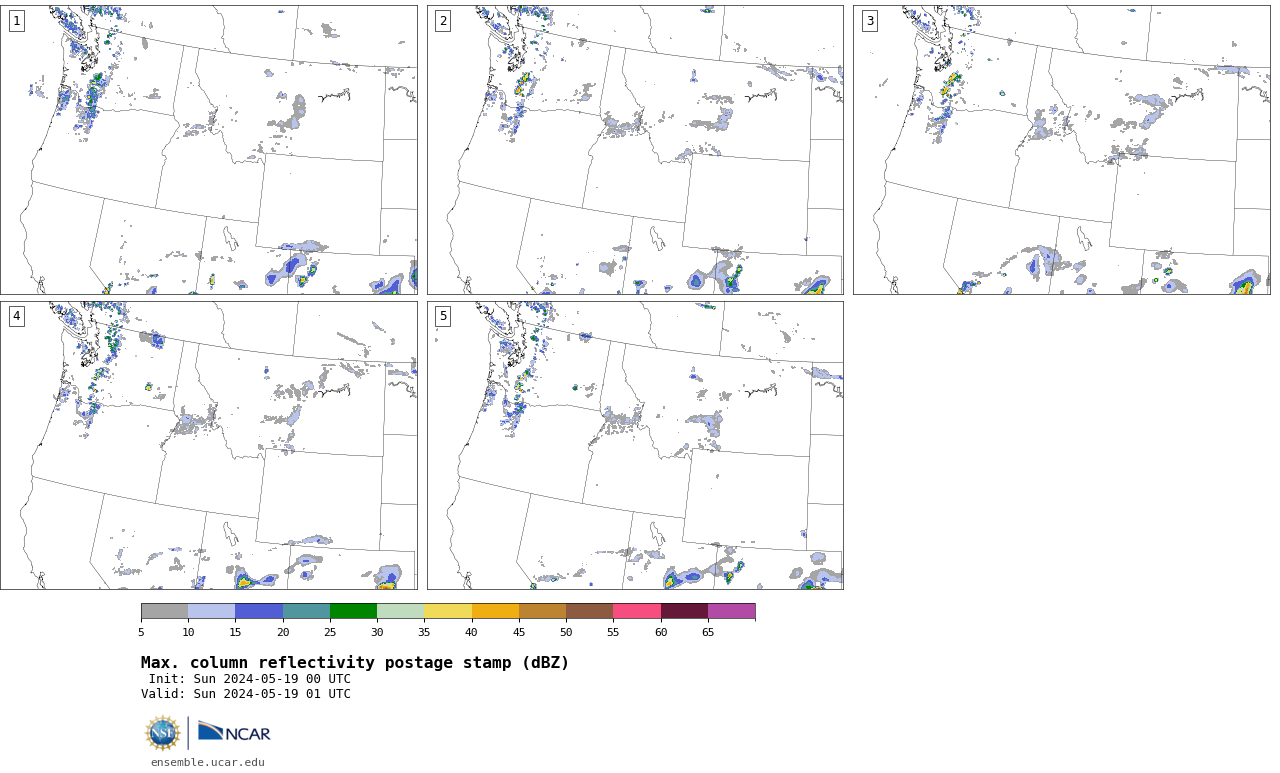Click the purple above-65 dBZ swatch

[731, 611]
